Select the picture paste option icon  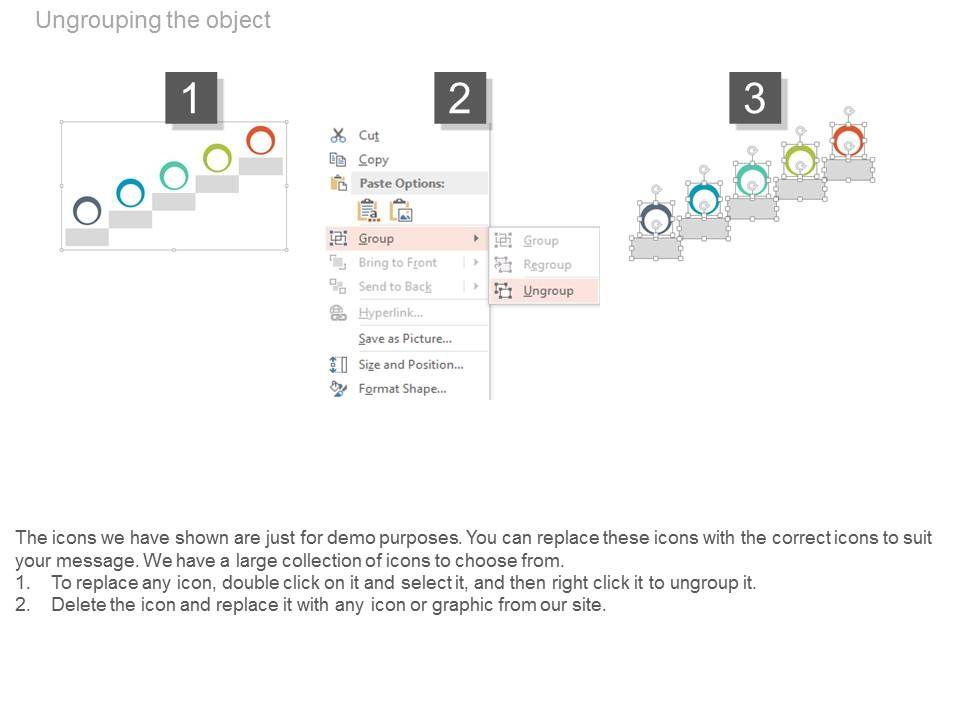coord(401,210)
